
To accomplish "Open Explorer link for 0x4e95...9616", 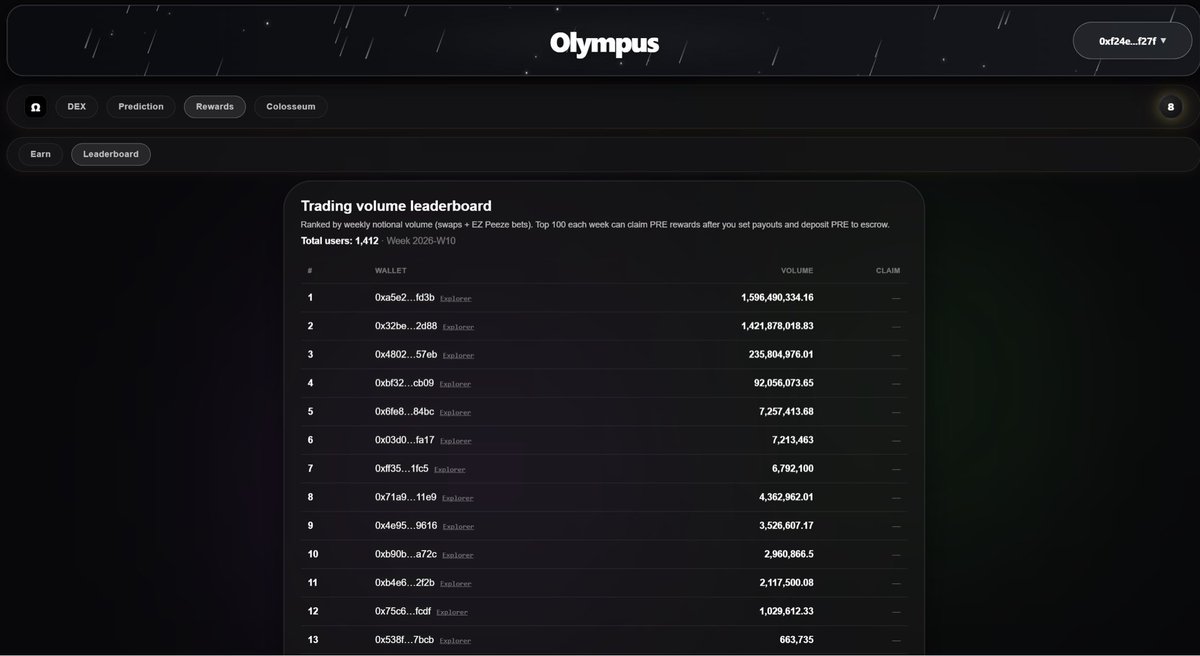I will click(x=458, y=526).
